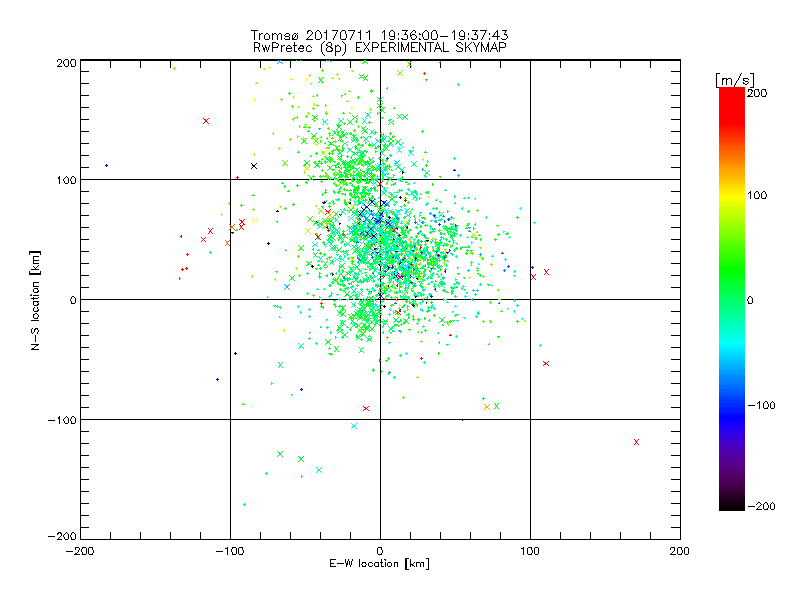The image size is (800, 600).
Task: Click the colorbar's '100' label
Action: [757, 195]
